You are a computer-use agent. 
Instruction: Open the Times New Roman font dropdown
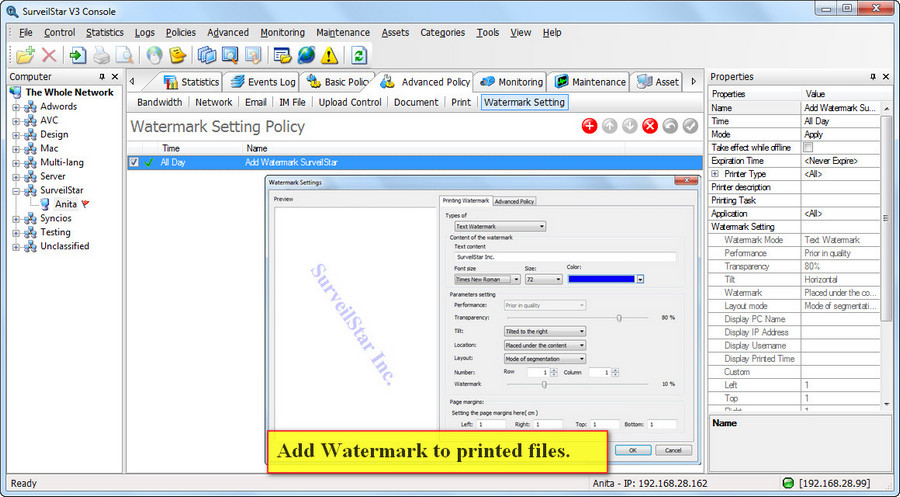487,279
